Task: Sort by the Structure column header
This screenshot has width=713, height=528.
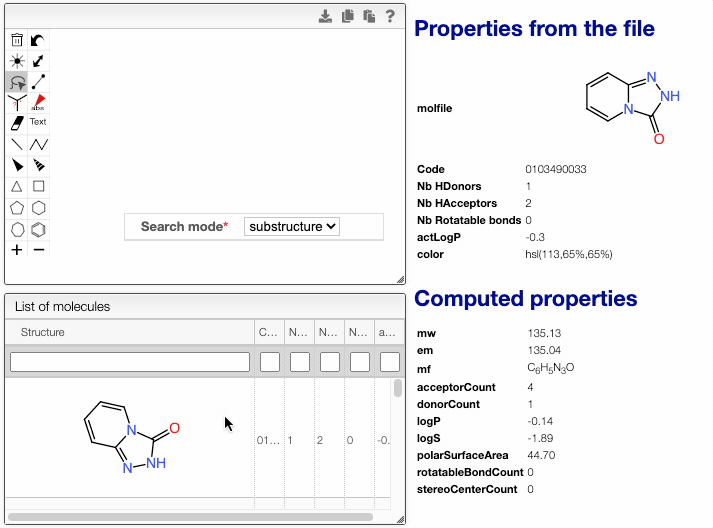Action: pos(130,332)
